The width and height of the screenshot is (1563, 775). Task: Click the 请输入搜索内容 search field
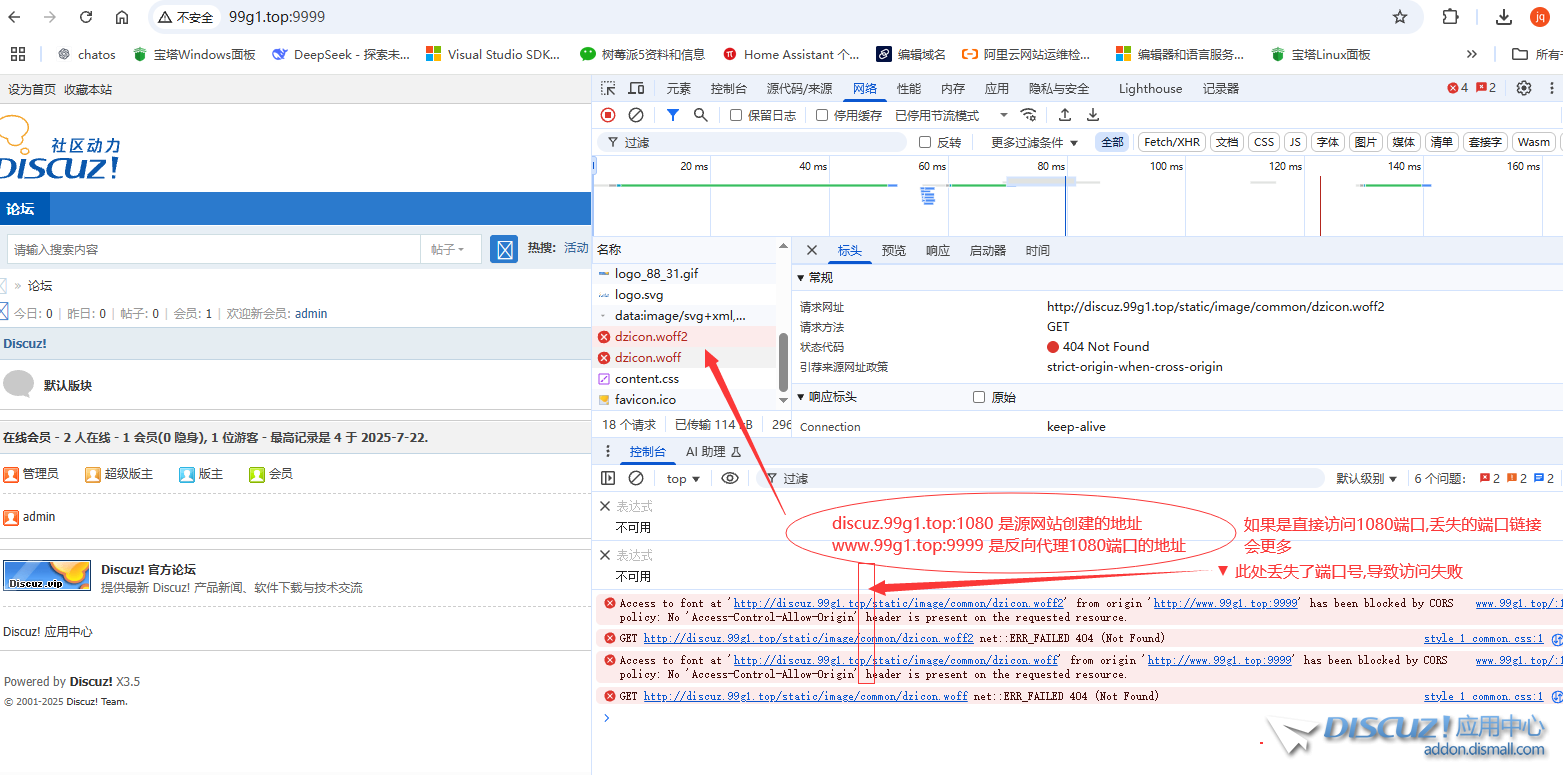(x=214, y=249)
